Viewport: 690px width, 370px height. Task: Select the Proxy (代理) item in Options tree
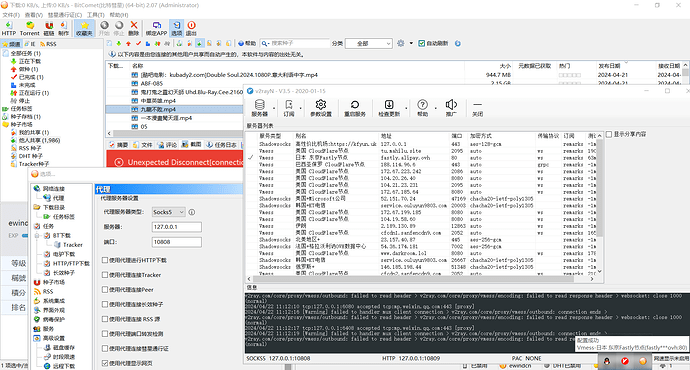click(58, 198)
